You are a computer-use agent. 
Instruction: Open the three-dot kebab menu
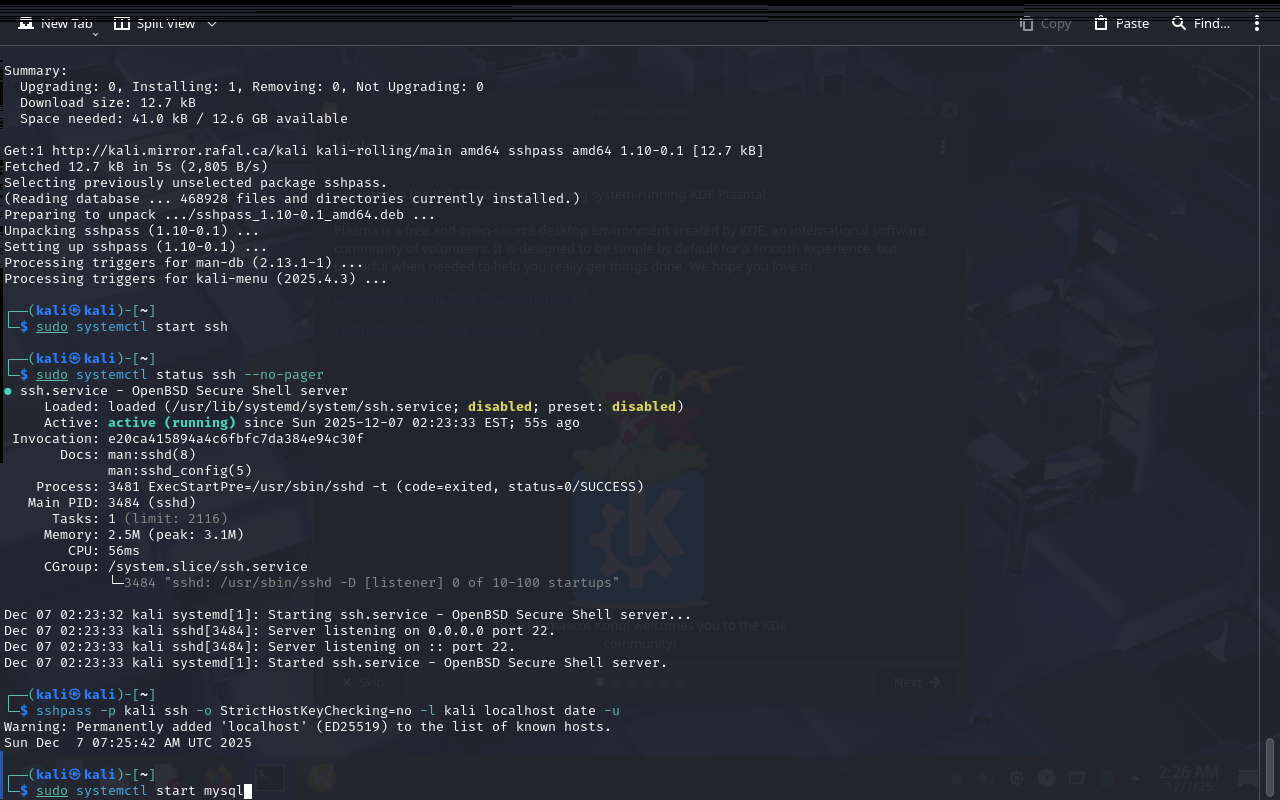(1257, 23)
